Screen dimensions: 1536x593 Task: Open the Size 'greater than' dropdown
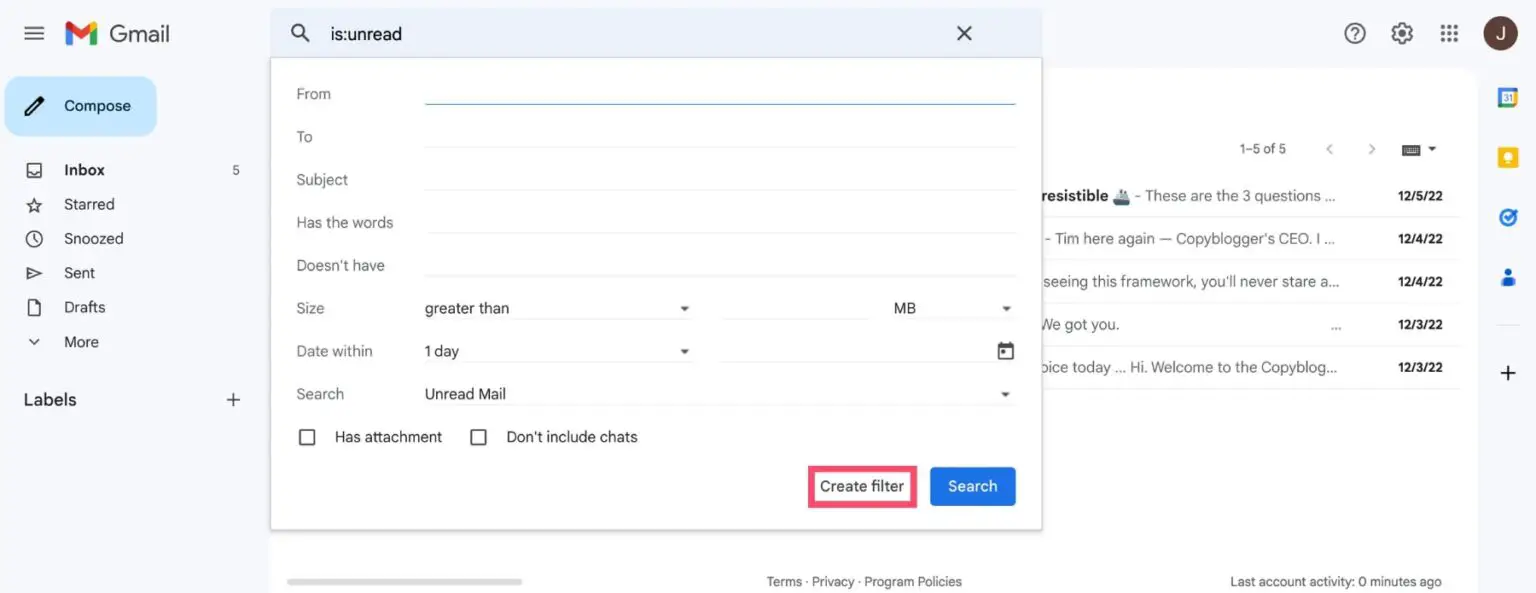(x=557, y=309)
